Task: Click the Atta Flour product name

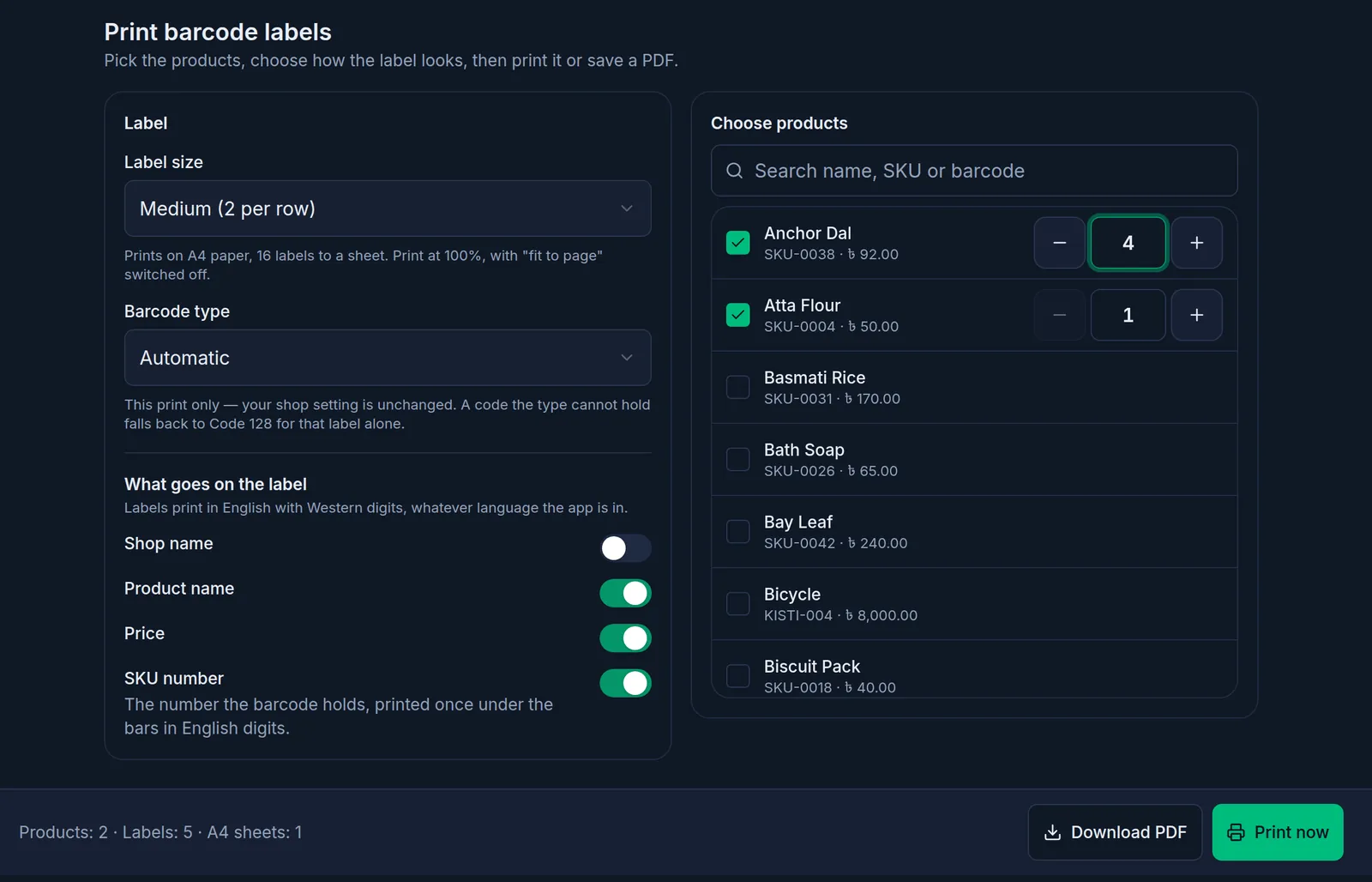Action: click(803, 305)
